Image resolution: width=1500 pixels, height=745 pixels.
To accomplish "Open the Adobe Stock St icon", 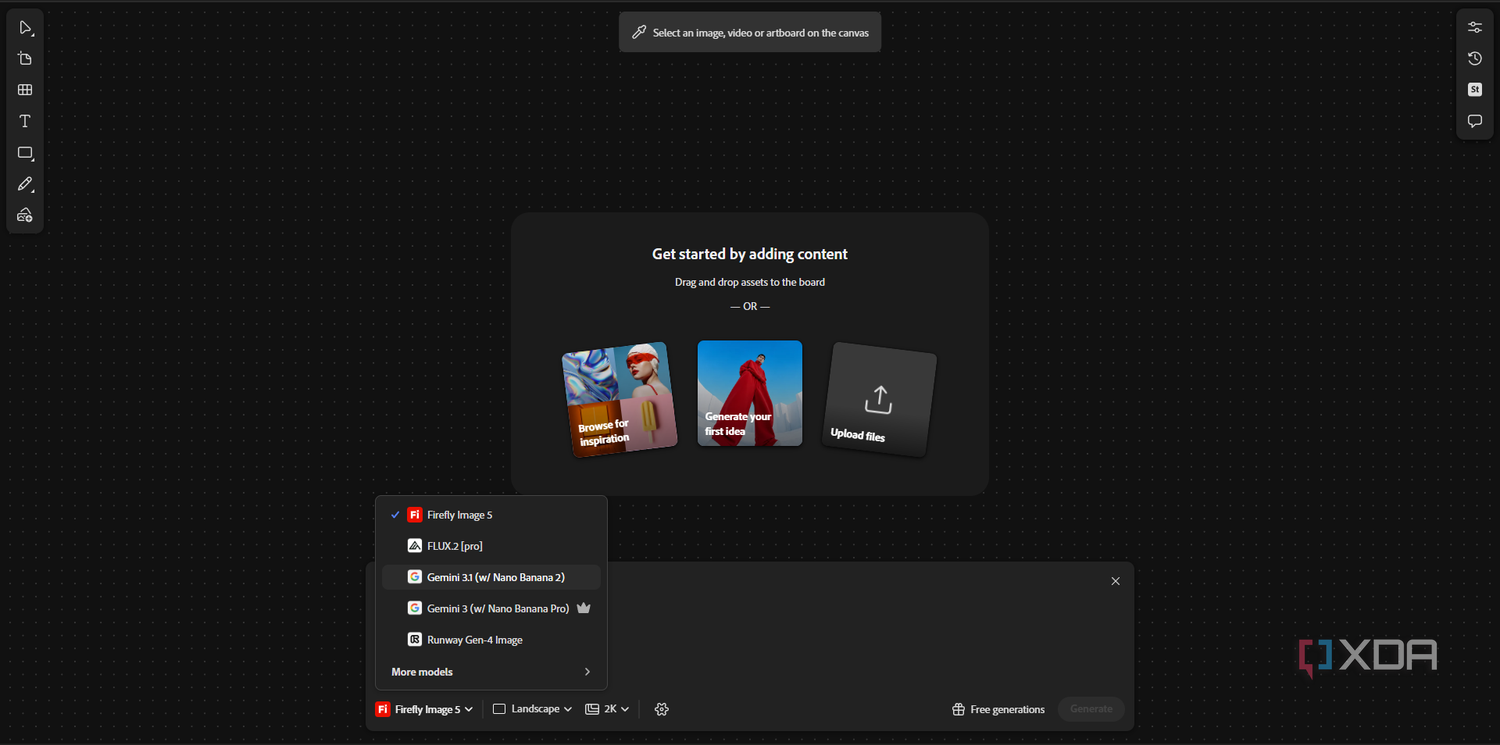I will coord(1474,90).
